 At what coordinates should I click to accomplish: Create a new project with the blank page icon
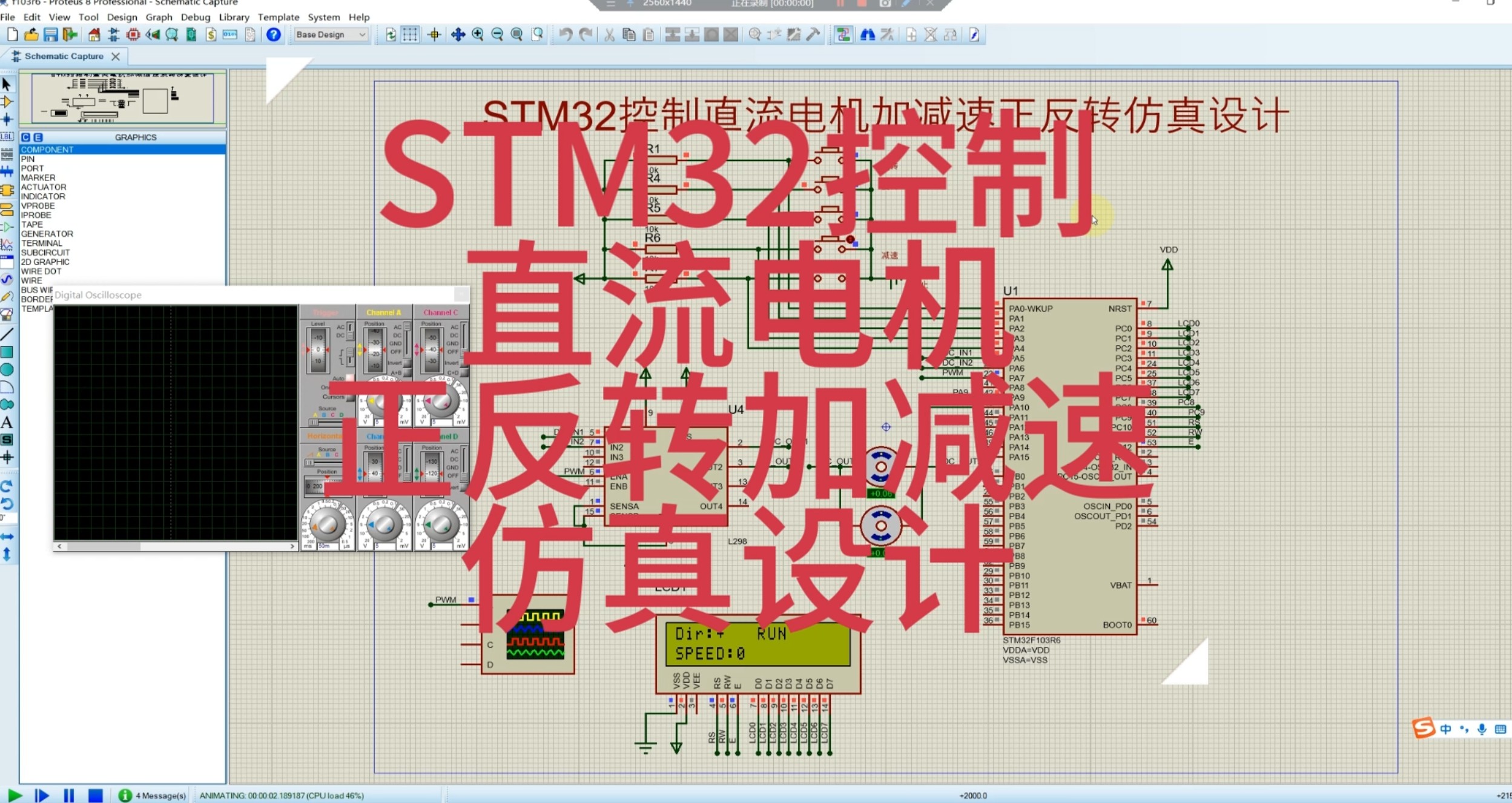12,35
